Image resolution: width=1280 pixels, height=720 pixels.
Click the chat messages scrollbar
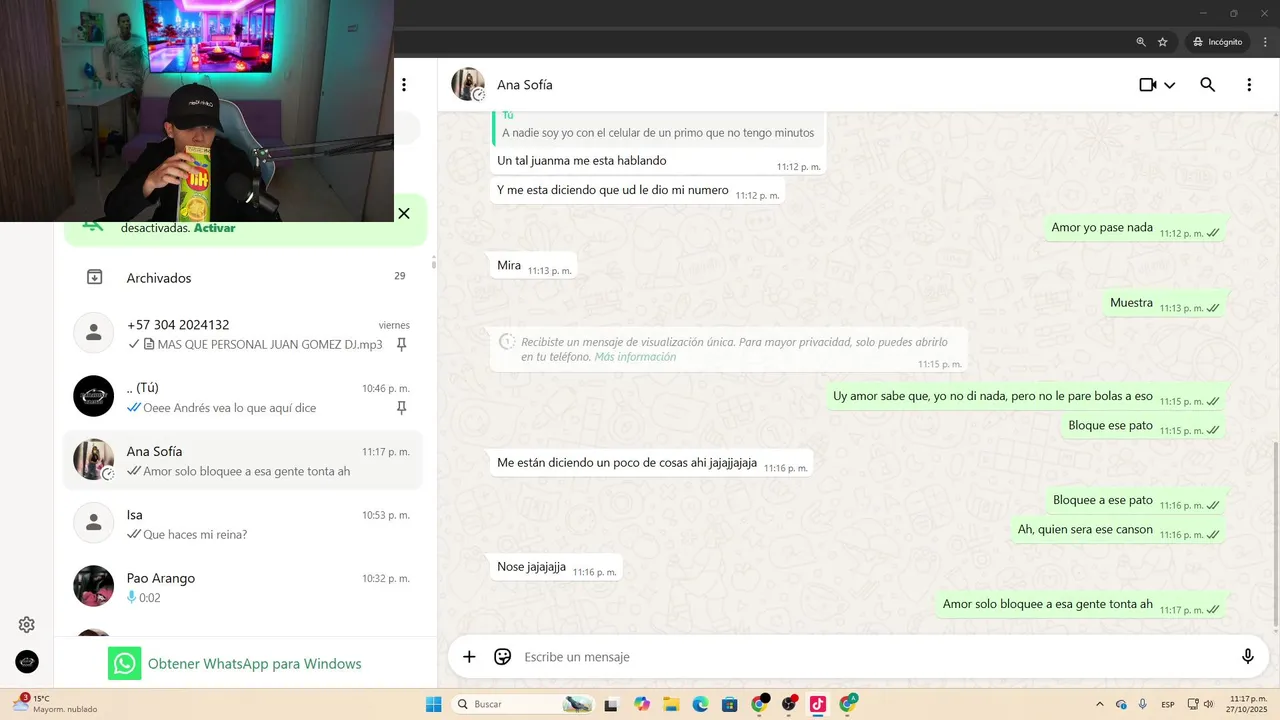click(x=1275, y=535)
